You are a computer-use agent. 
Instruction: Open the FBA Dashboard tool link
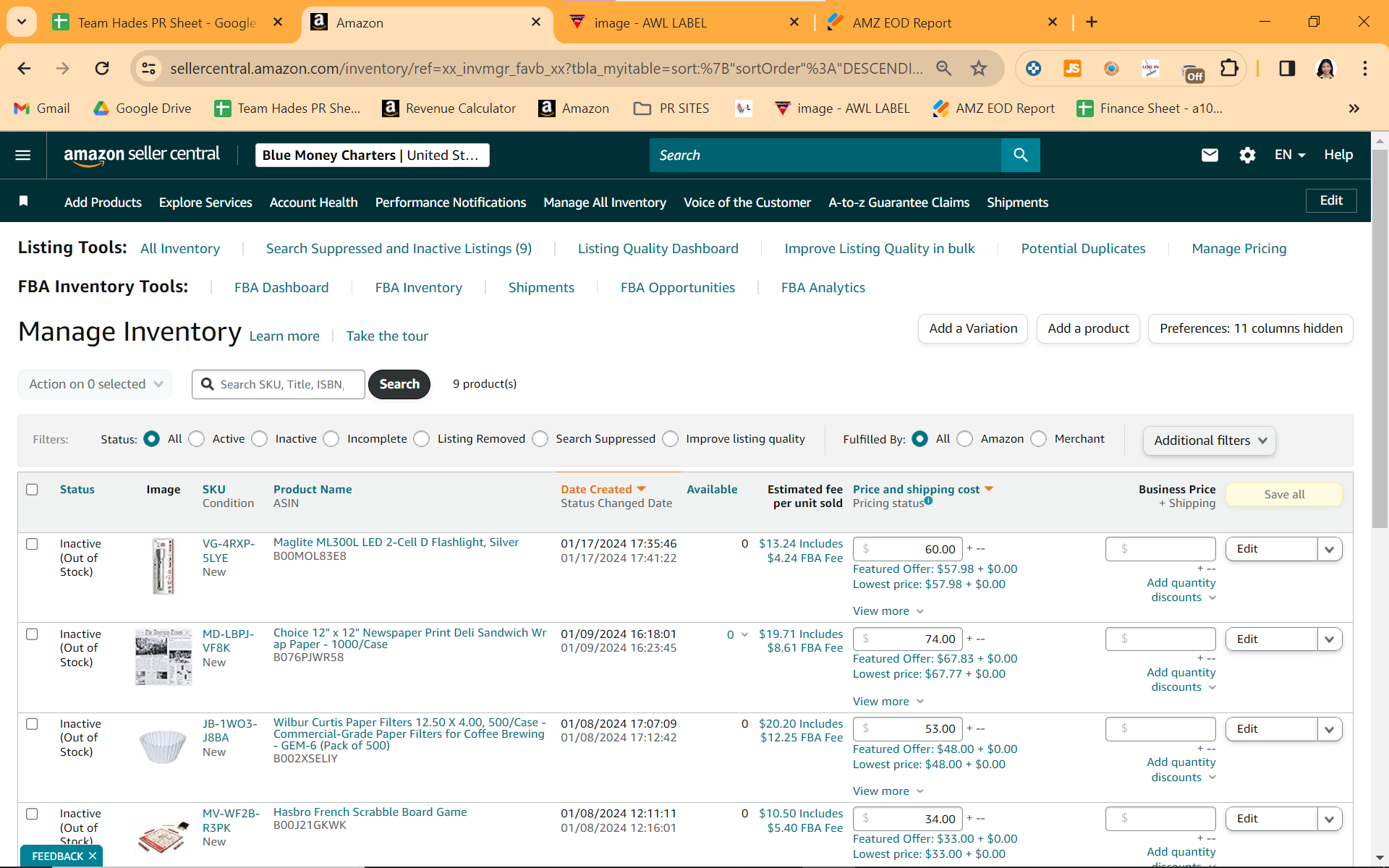(x=281, y=288)
